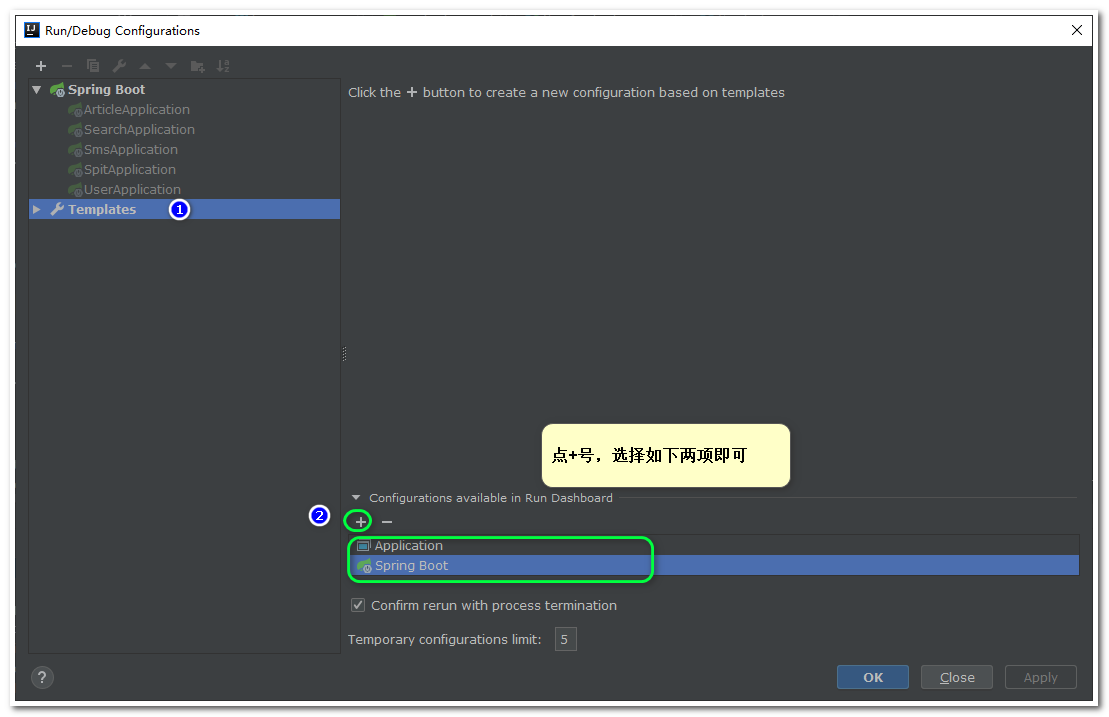Click the Application type icon in dashboard list
1109x717 pixels.
pos(364,546)
